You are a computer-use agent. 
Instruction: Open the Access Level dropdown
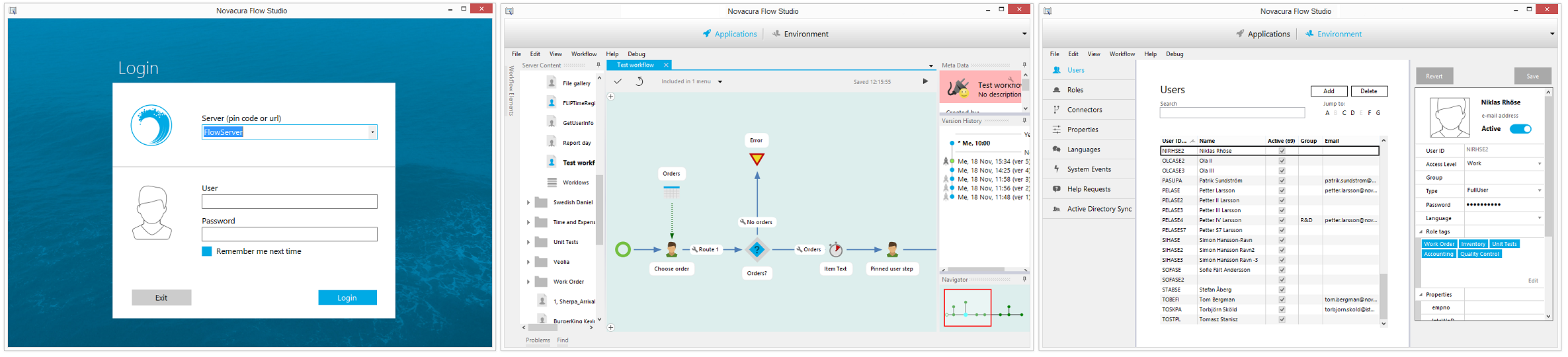tap(1540, 163)
